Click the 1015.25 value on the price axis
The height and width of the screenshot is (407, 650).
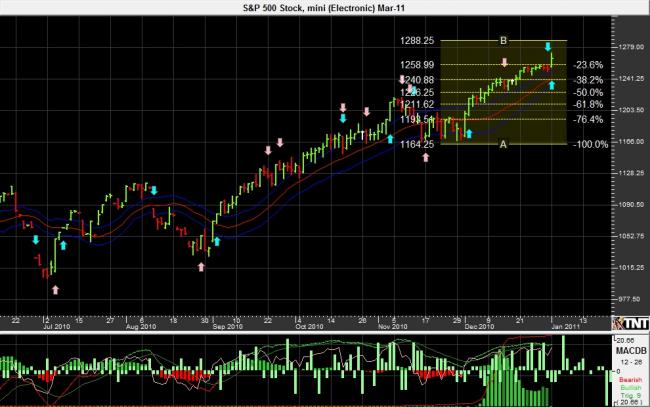pyautogui.click(x=631, y=268)
